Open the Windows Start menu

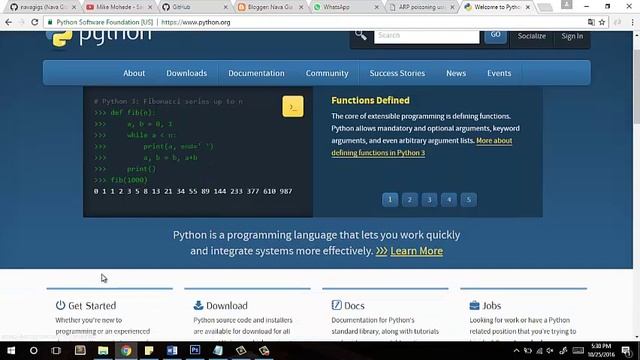(11, 350)
